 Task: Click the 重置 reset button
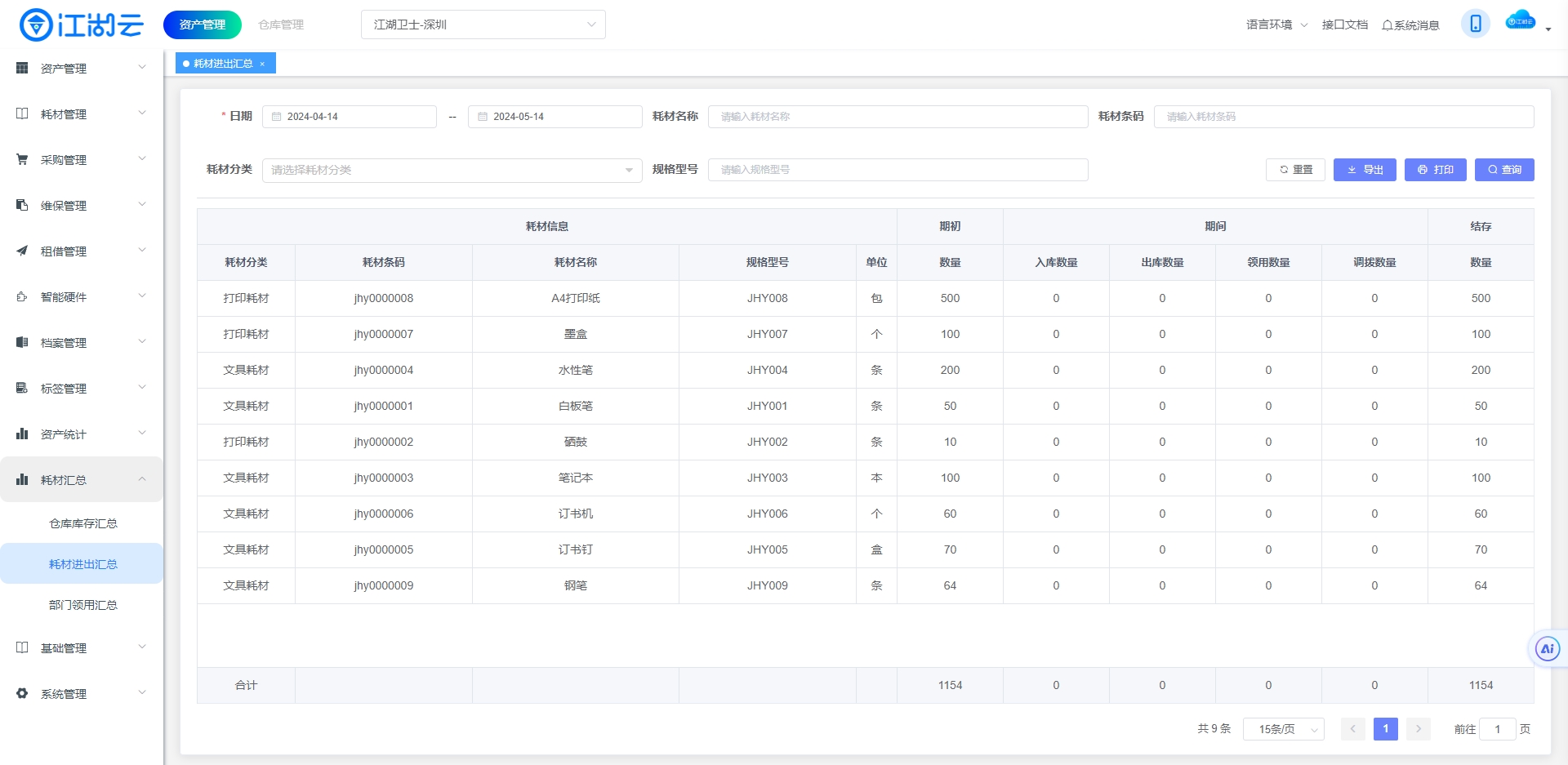click(1295, 170)
